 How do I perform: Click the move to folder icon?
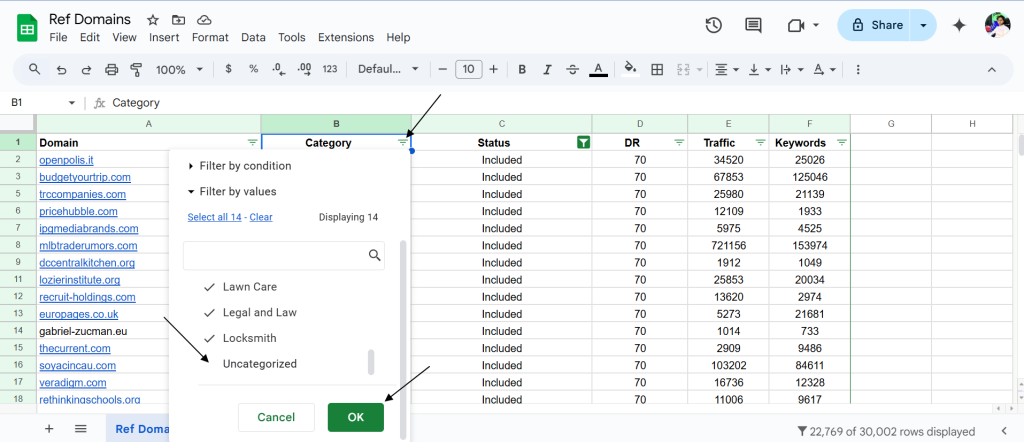pyautogui.click(x=178, y=20)
